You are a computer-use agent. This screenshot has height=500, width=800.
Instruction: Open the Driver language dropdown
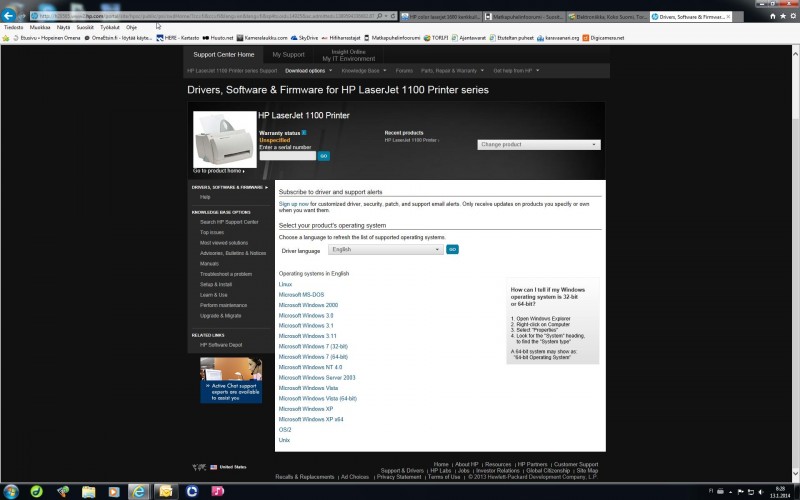[385, 250]
